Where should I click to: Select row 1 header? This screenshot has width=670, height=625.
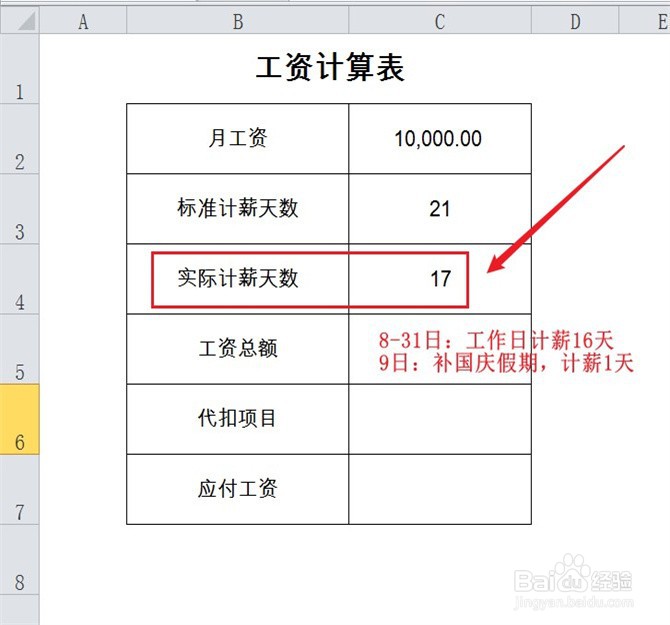click(x=20, y=69)
